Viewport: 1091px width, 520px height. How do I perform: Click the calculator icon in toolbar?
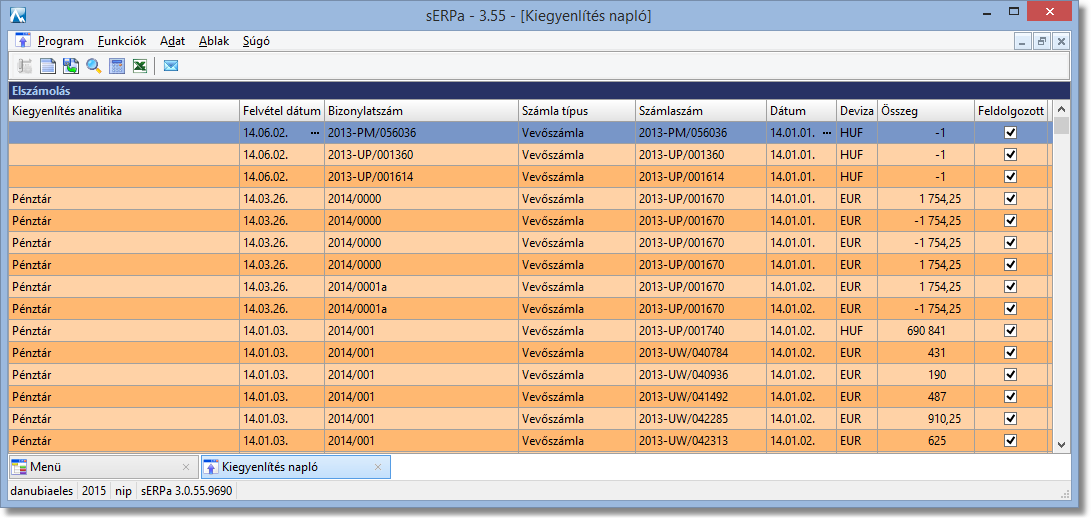click(x=117, y=66)
